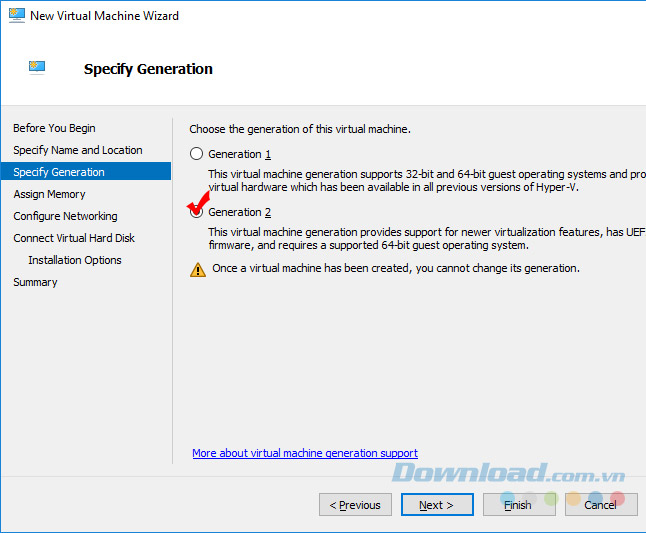Select the Specify Generation step
Viewport: 646px width, 533px height.
click(59, 172)
